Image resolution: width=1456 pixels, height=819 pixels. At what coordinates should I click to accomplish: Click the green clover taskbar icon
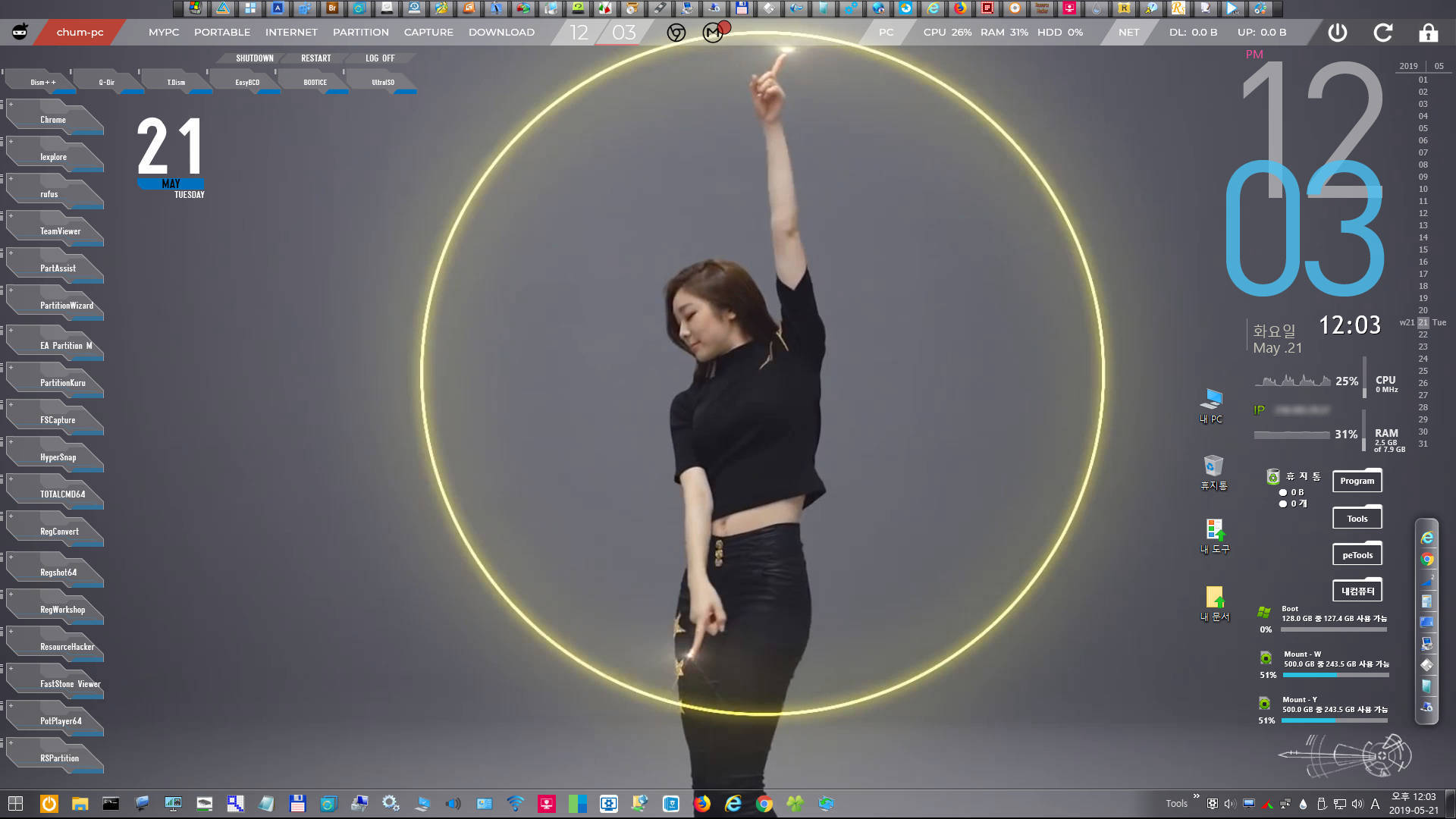pos(795,804)
